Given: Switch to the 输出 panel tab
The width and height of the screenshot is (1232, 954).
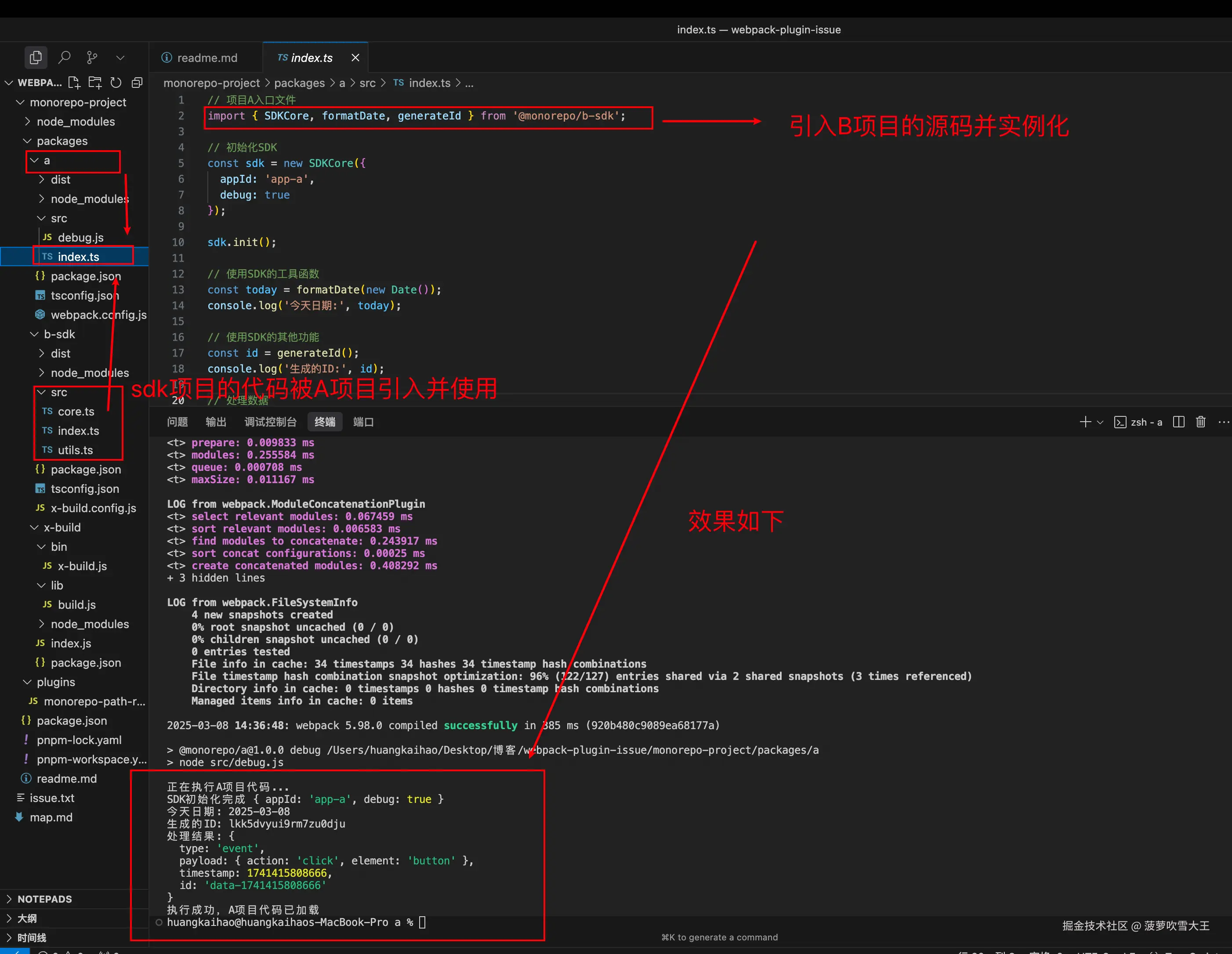Looking at the screenshot, I should pos(215,422).
